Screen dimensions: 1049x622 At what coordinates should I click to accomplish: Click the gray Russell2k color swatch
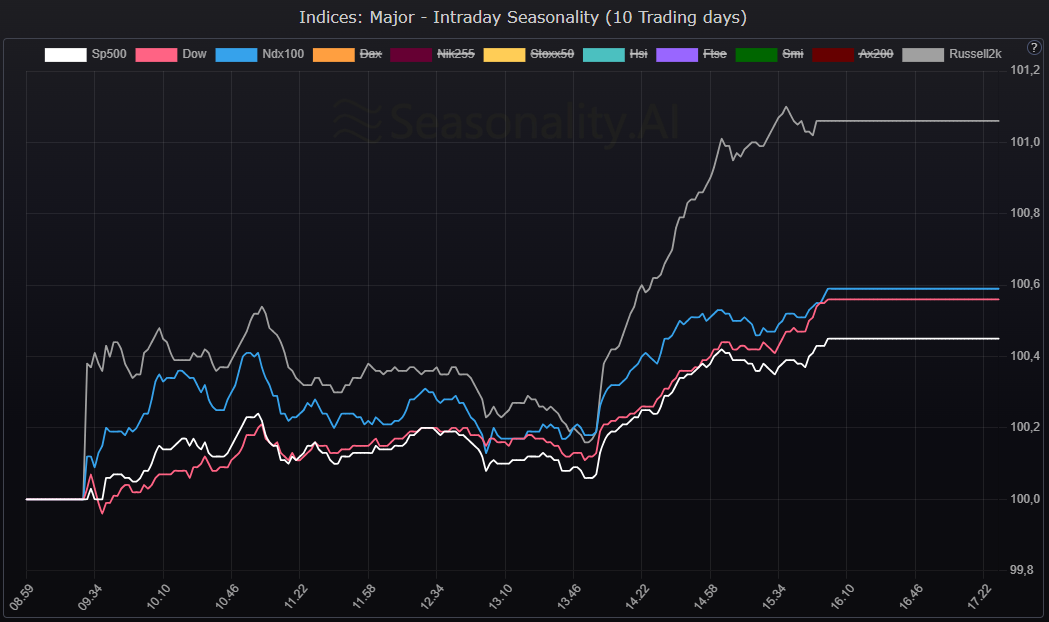click(923, 55)
